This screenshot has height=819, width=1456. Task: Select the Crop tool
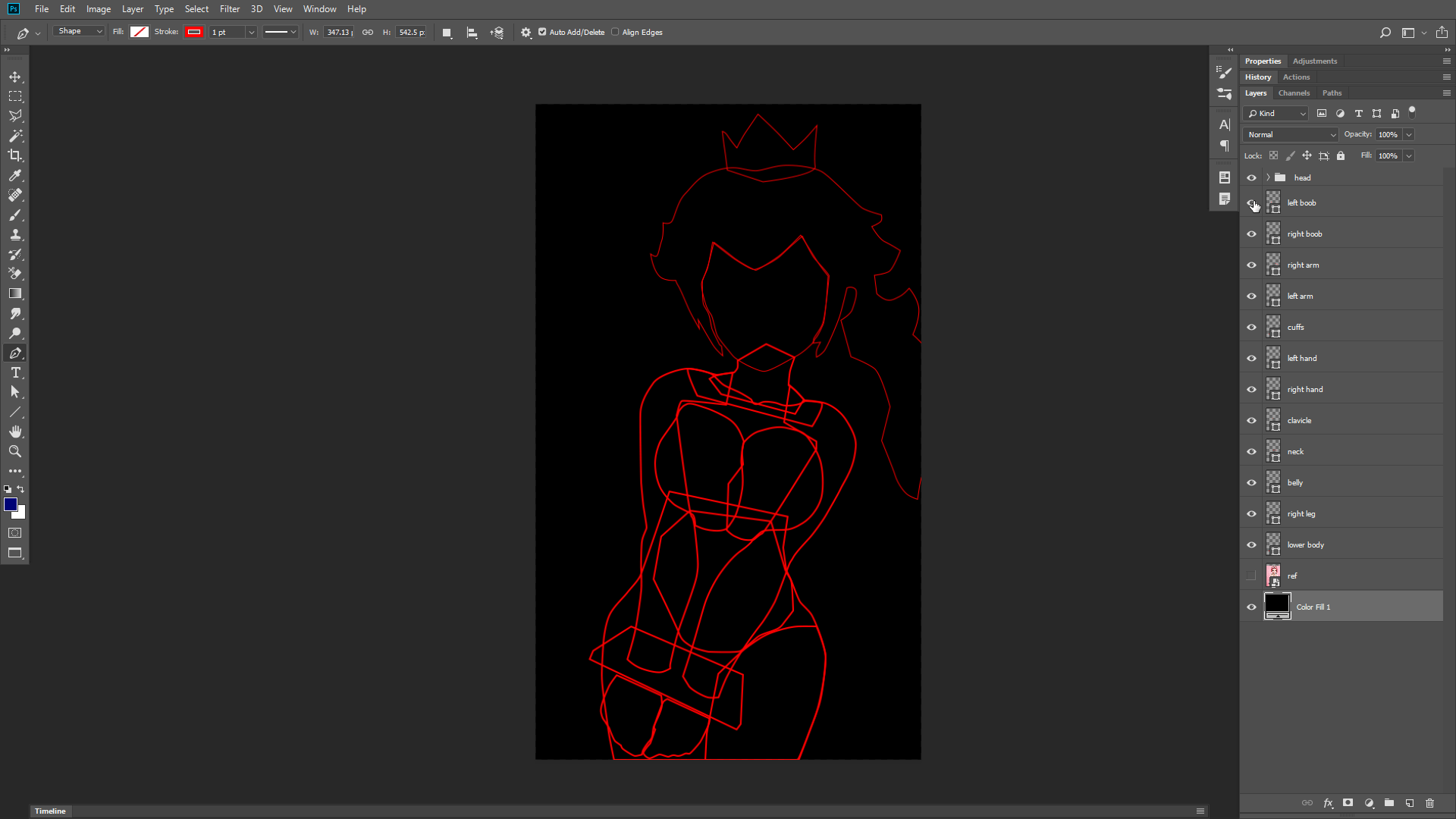pyautogui.click(x=15, y=155)
